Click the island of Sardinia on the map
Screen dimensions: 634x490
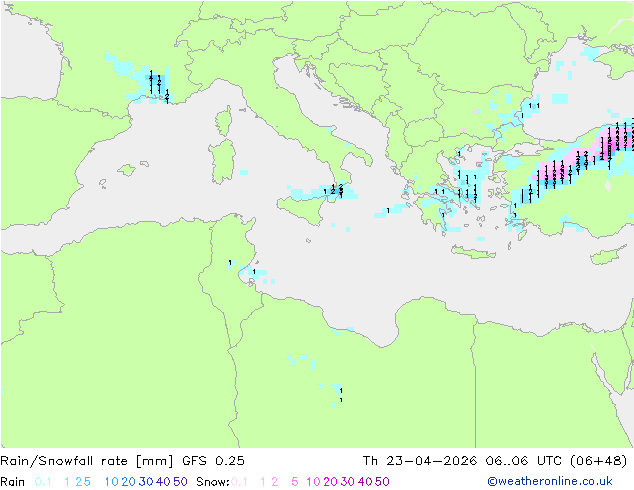pyautogui.click(x=223, y=162)
